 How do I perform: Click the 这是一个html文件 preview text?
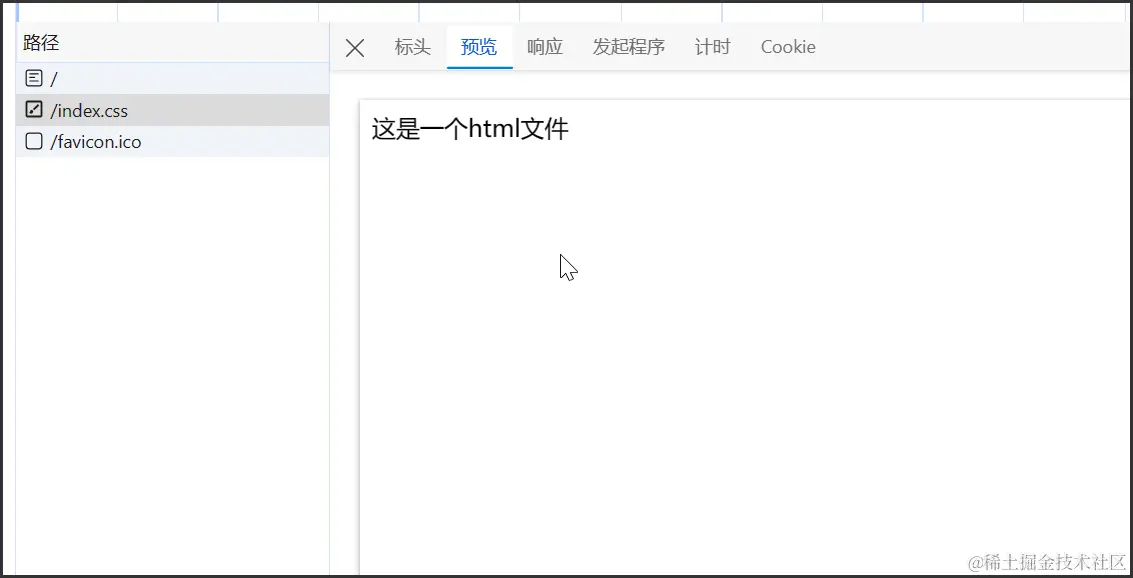click(470, 129)
